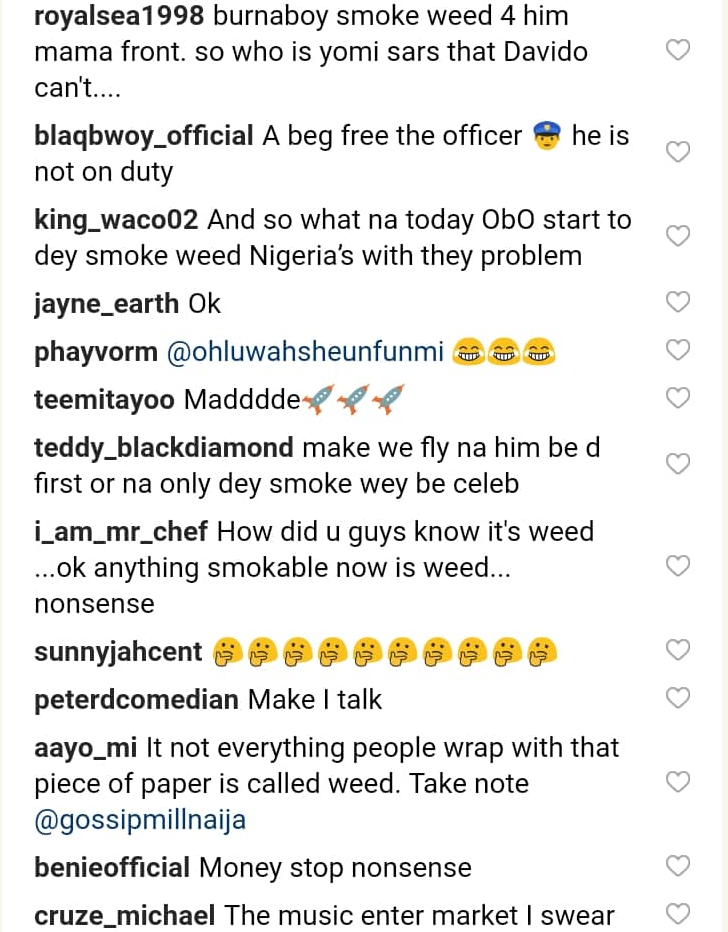This screenshot has width=728, height=932.
Task: Toggle like on sunnyjahcent's emoji comment
Action: tap(678, 650)
